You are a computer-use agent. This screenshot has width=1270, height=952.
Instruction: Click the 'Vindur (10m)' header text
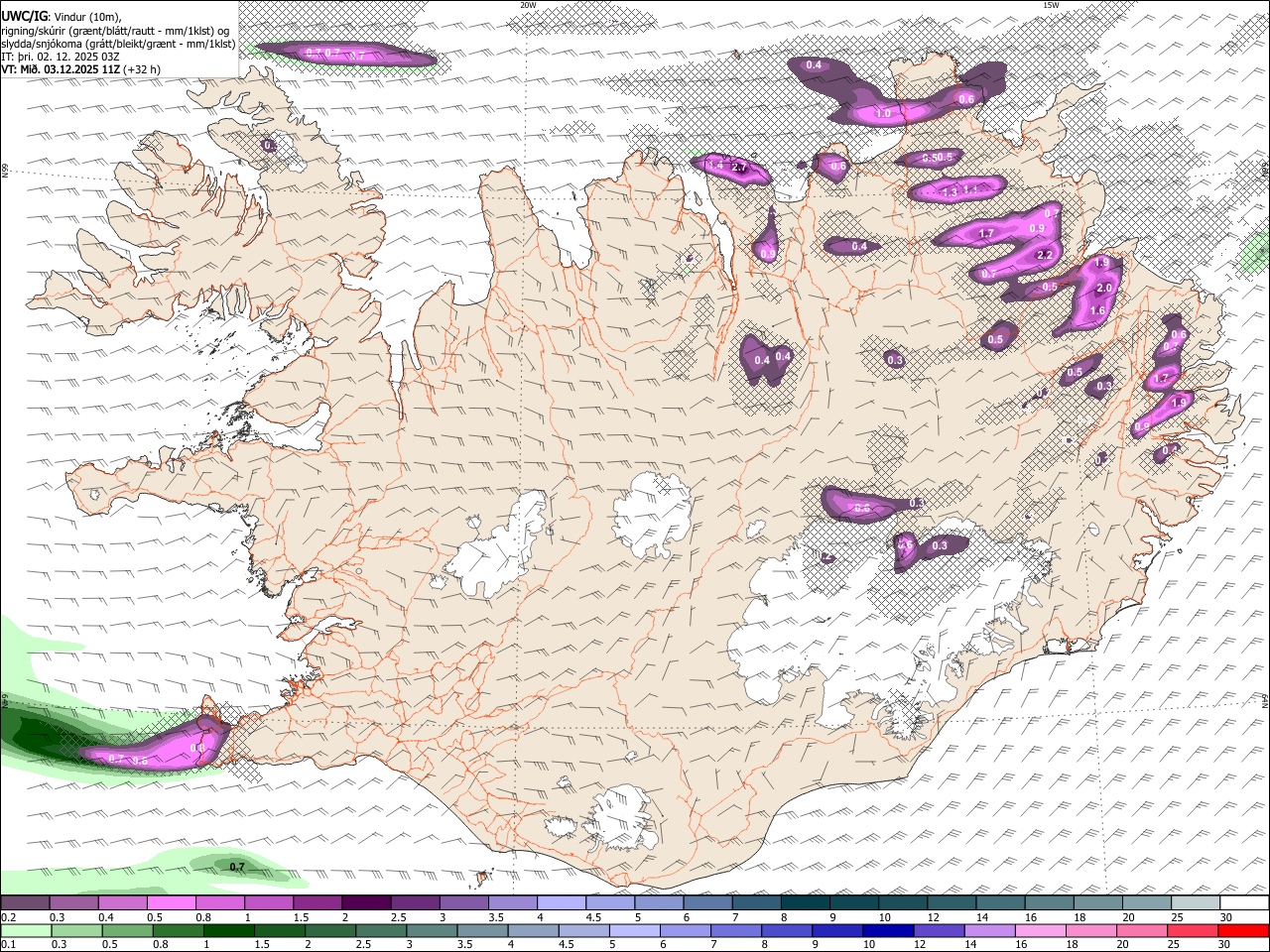tap(85, 17)
